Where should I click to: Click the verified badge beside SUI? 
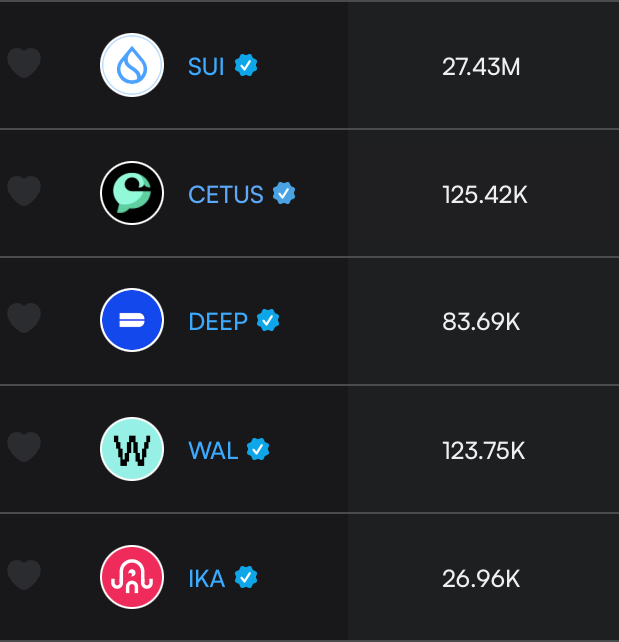tap(246, 65)
